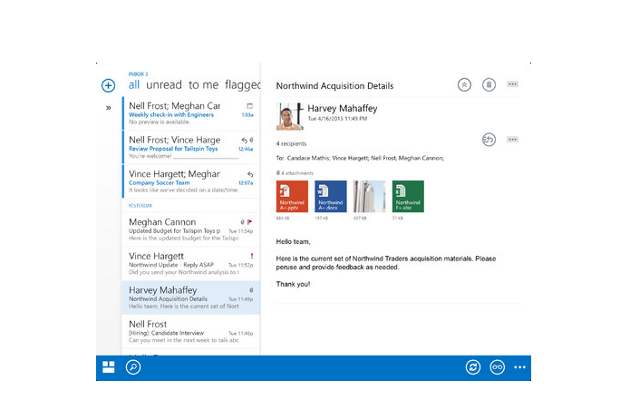
Task: Open Company Soccer Team message
Action: (x=191, y=181)
